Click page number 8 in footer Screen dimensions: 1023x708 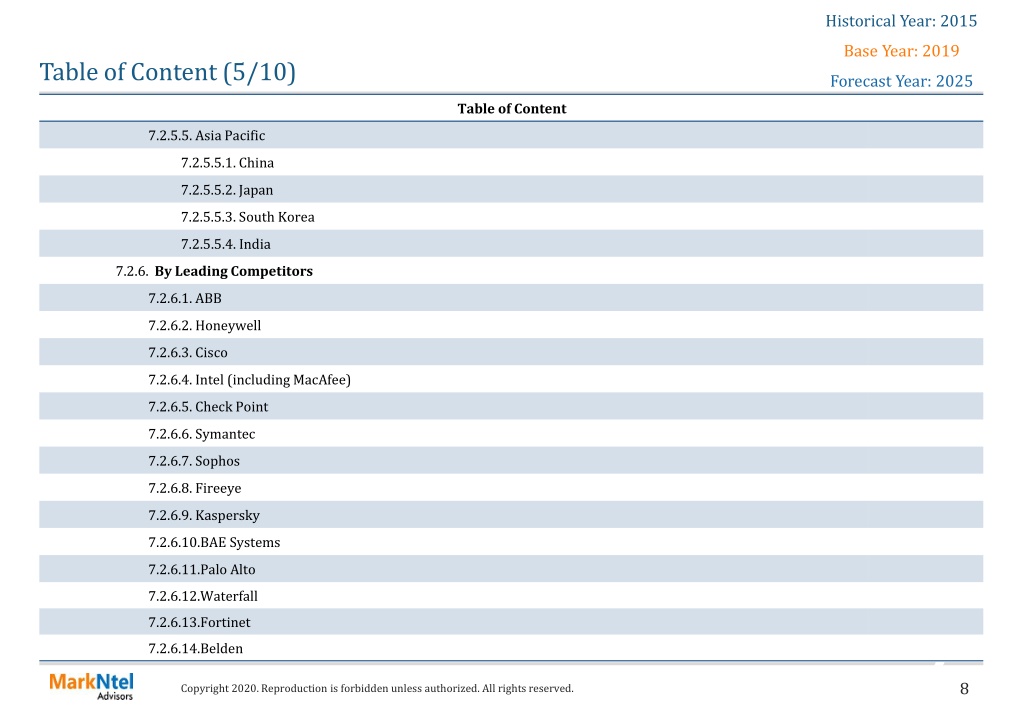[964, 688]
